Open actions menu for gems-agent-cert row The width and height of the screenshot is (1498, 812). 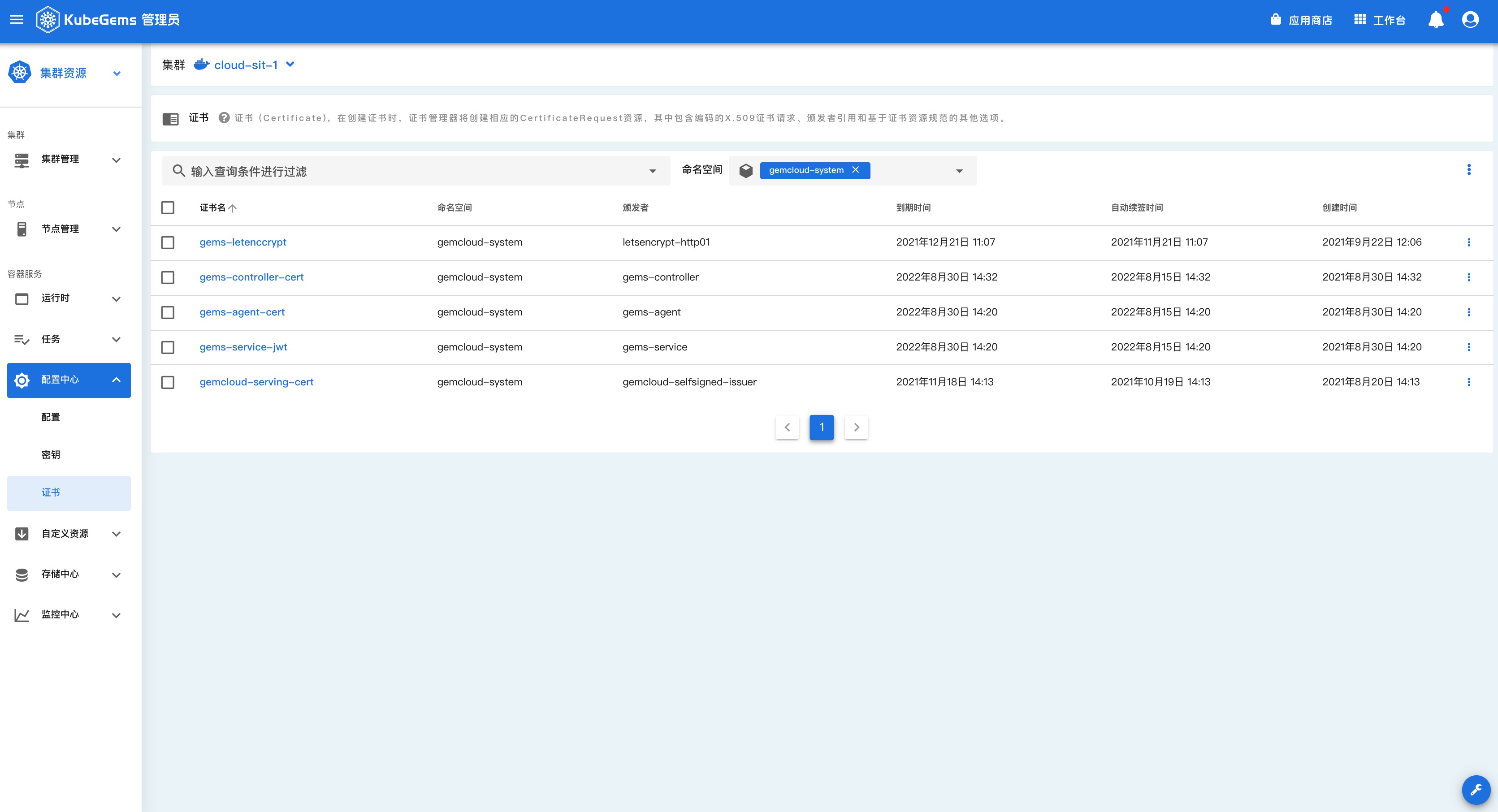coord(1469,312)
